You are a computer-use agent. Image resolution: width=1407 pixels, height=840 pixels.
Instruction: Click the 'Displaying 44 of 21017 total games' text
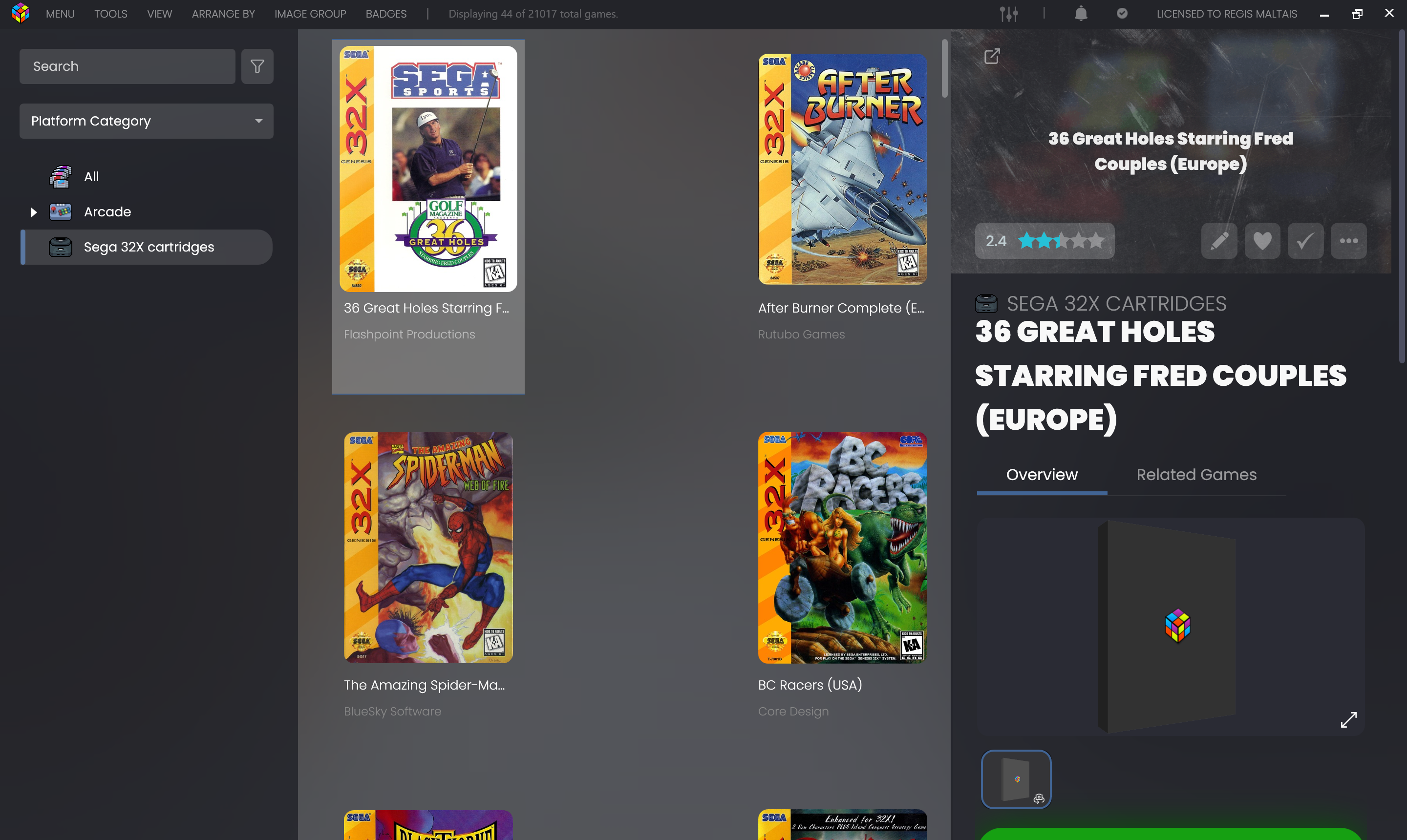(533, 14)
